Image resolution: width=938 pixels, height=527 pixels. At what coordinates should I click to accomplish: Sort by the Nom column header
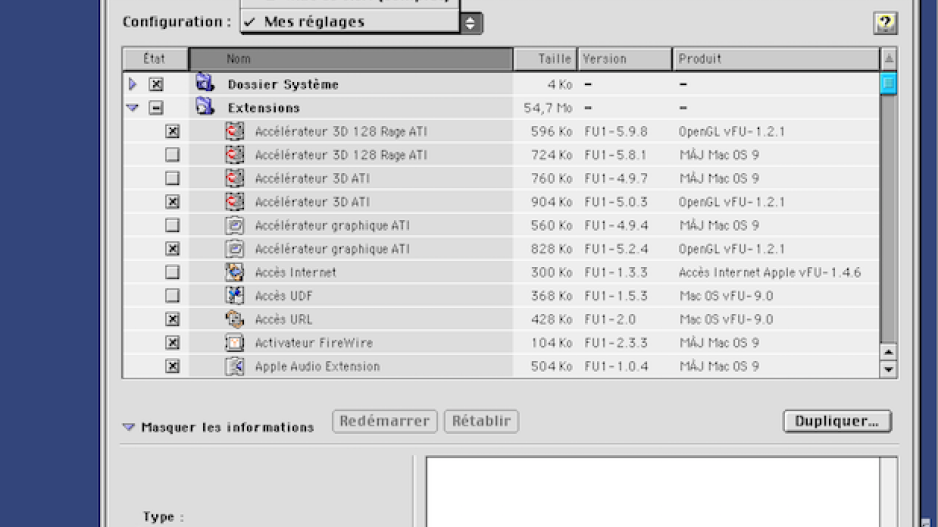(351, 59)
